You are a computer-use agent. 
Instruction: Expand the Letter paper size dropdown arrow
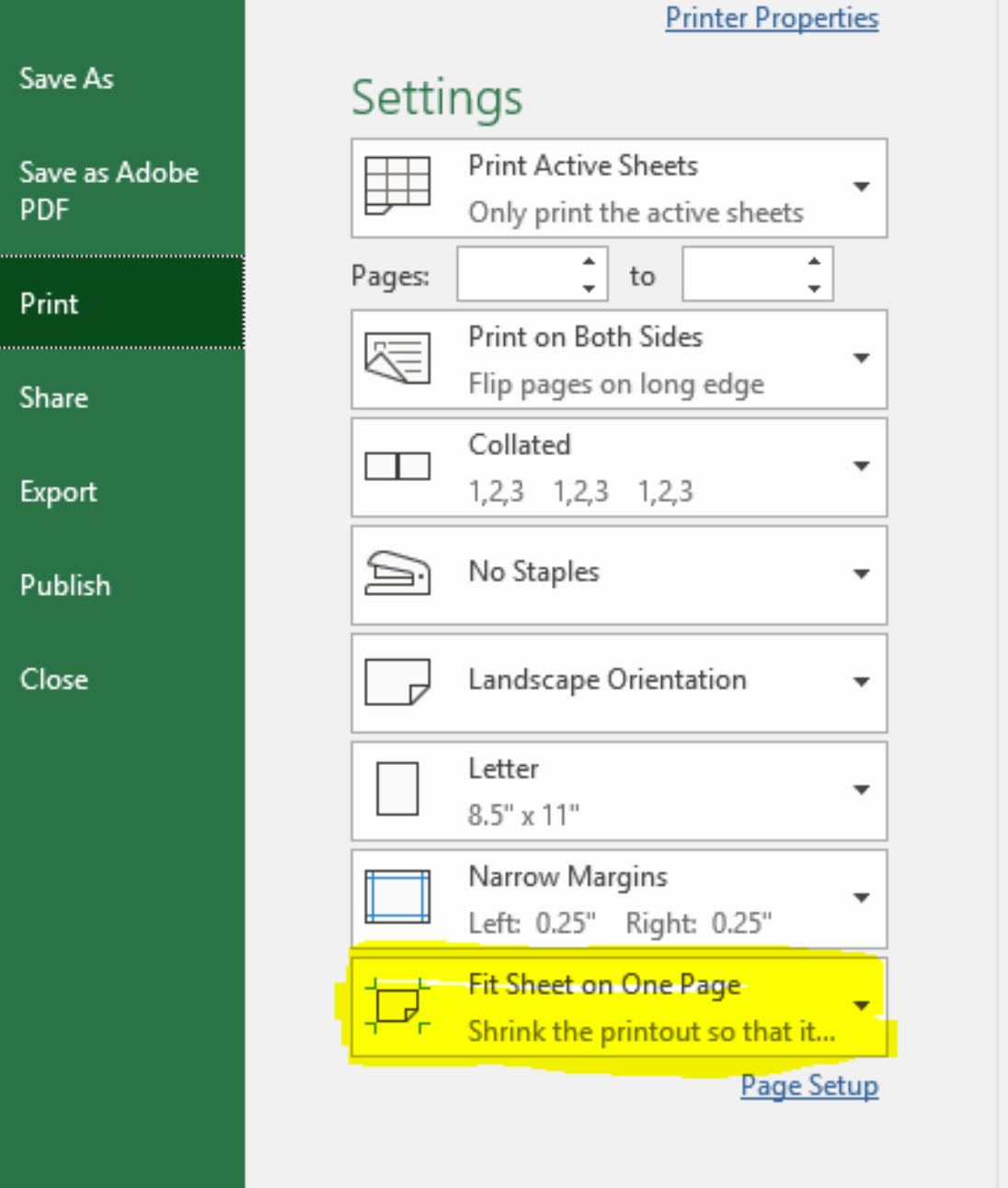tap(861, 789)
